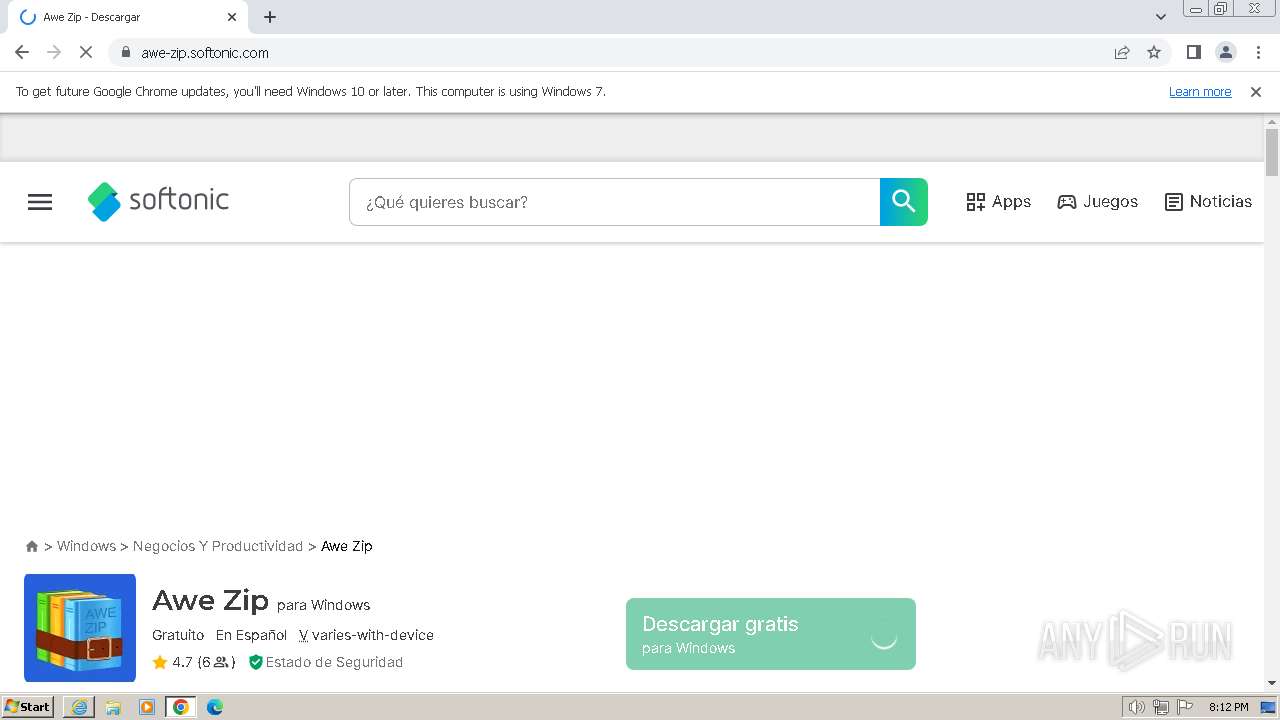Click the Learn more link
The height and width of the screenshot is (720, 1280).
[x=1200, y=91]
